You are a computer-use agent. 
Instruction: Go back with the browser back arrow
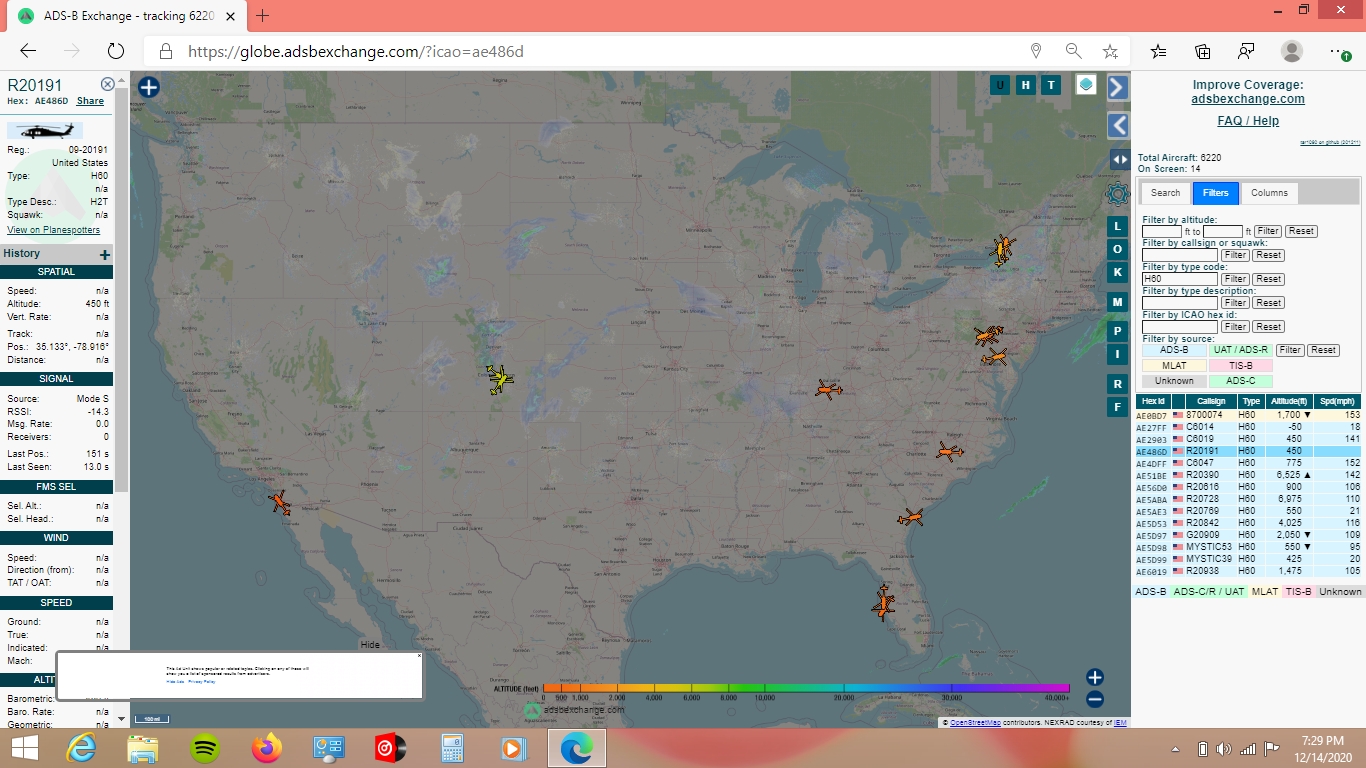[28, 51]
